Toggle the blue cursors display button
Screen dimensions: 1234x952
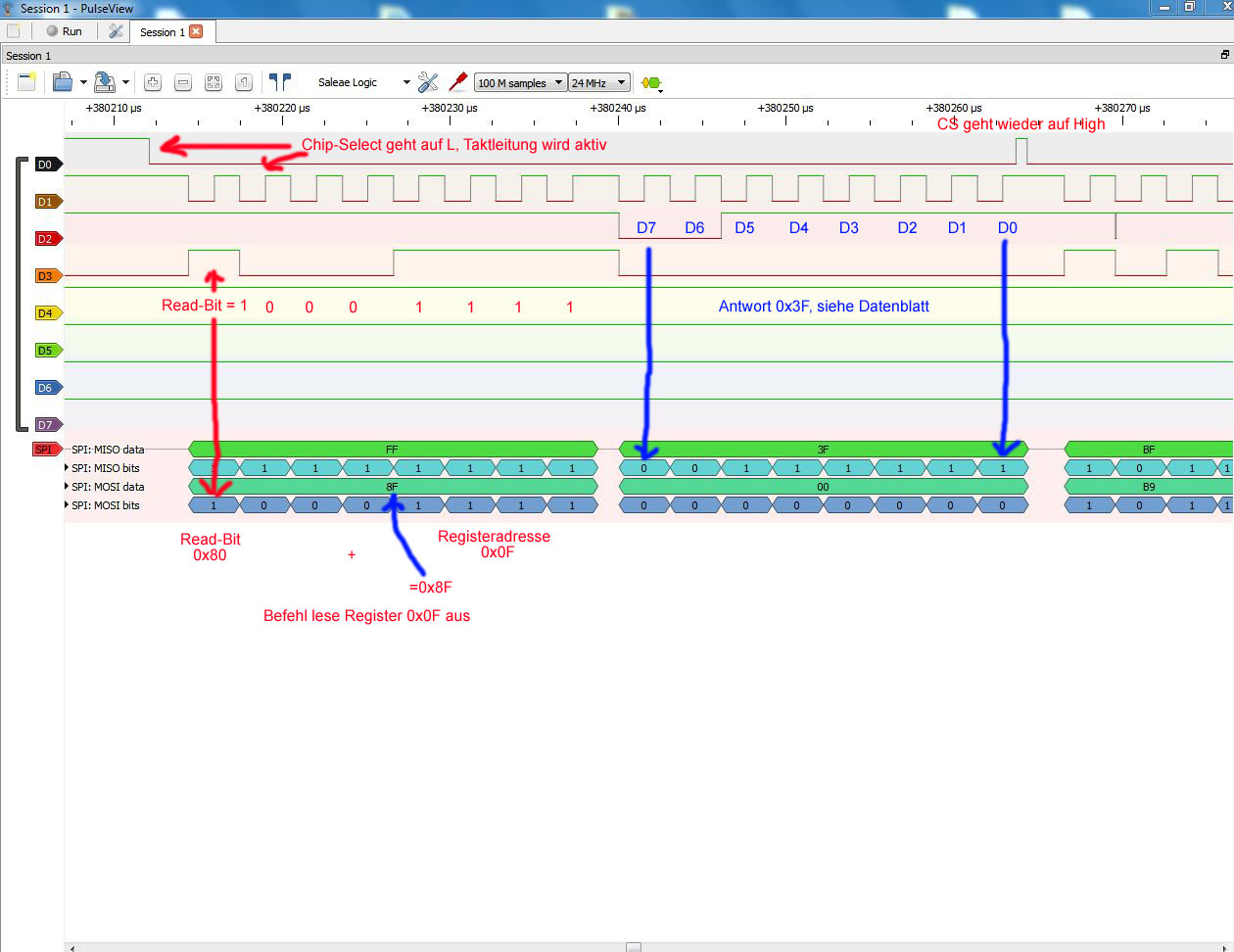point(280,82)
